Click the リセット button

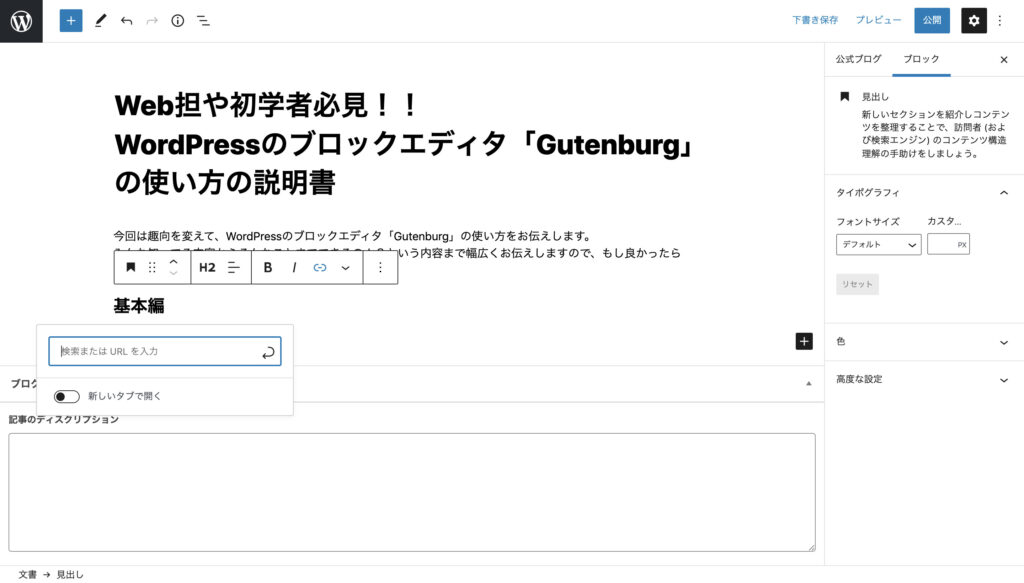(857, 284)
